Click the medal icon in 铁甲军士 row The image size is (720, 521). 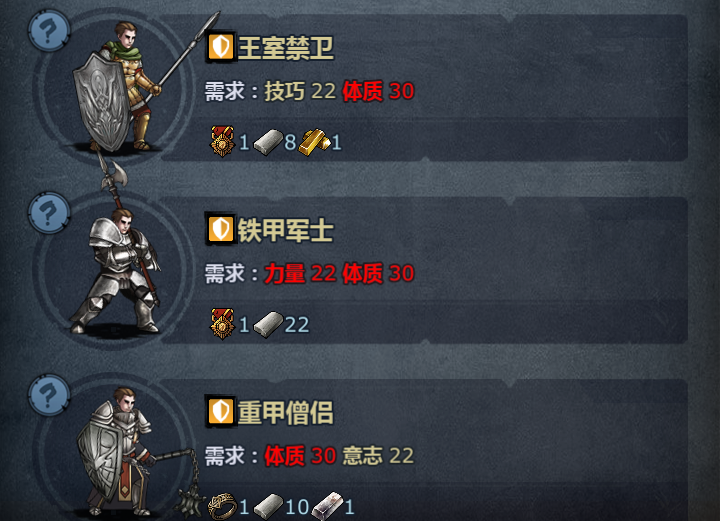coord(223,324)
